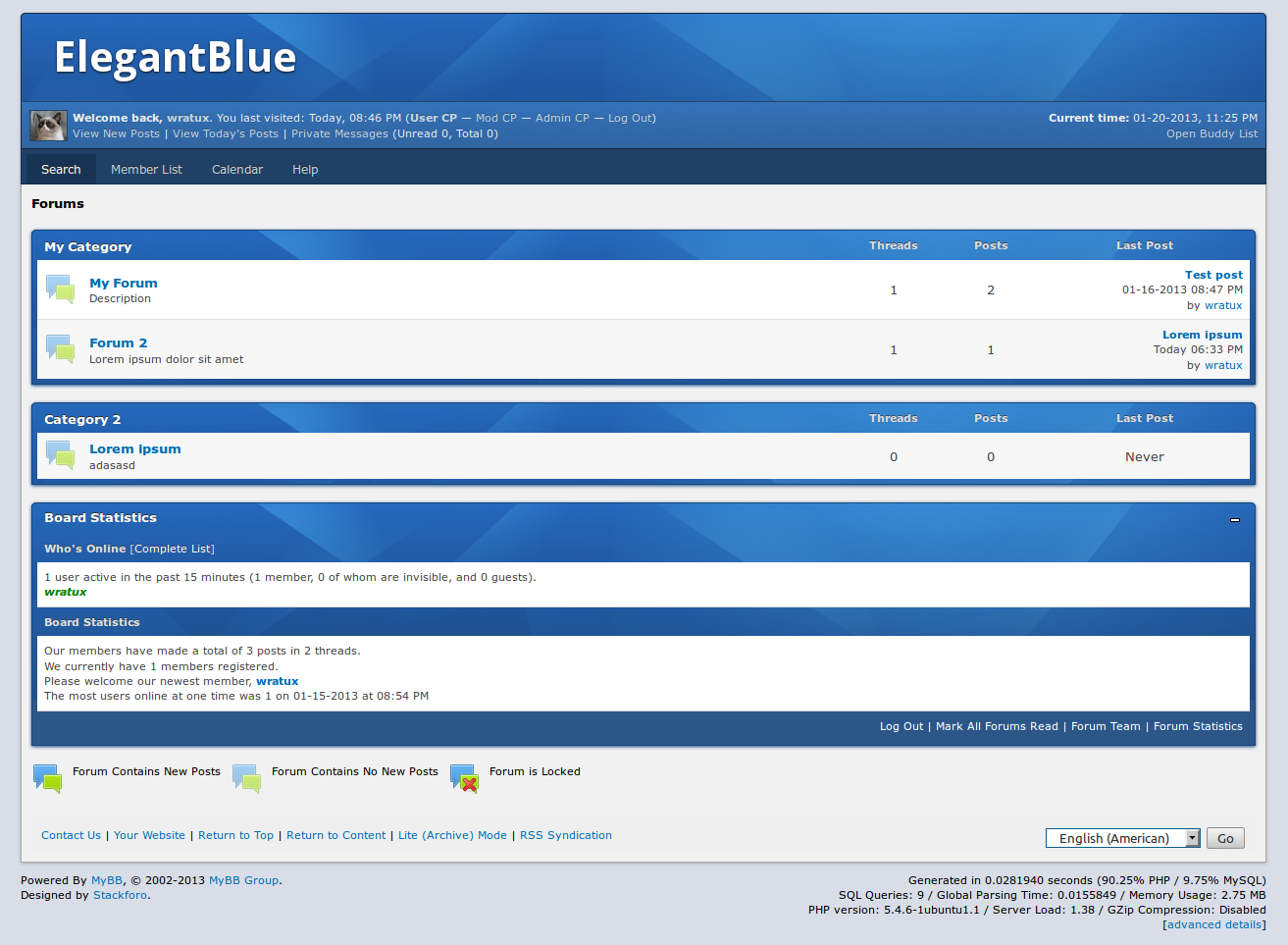1288x945 pixels.
Task: Open the Lorem ipsum last post link in Forum 2
Action: click(x=1203, y=335)
